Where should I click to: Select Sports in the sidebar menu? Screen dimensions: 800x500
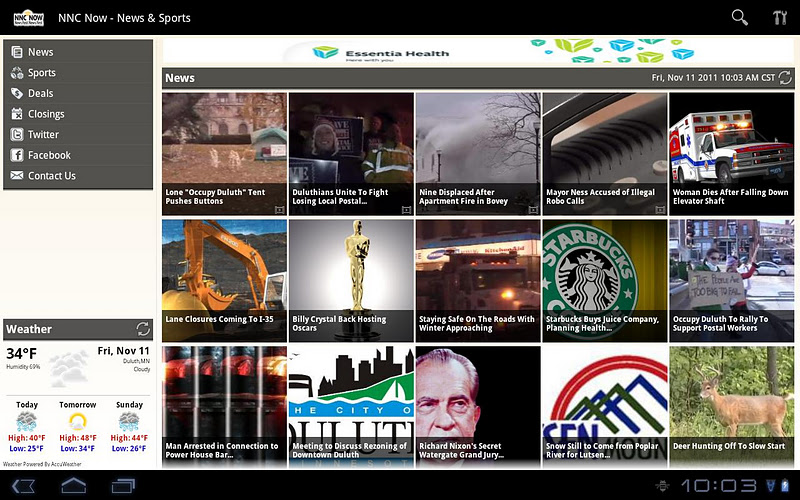[78, 72]
